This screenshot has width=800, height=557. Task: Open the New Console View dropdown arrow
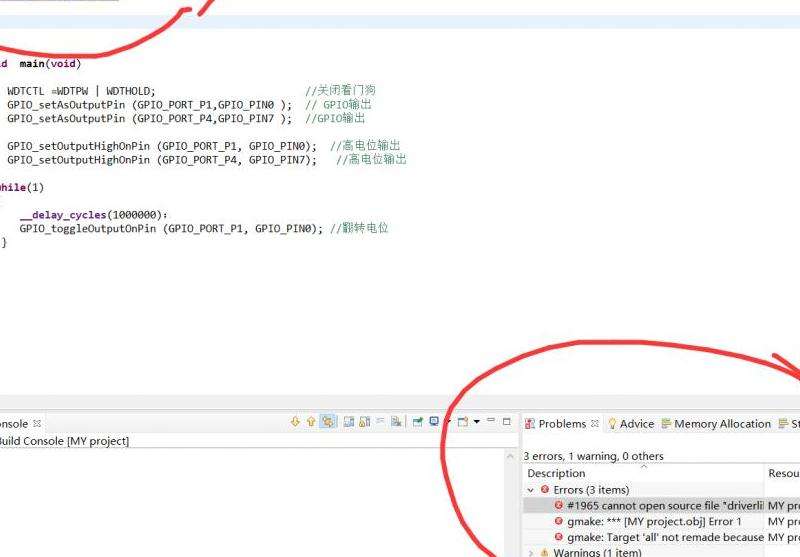click(477, 422)
